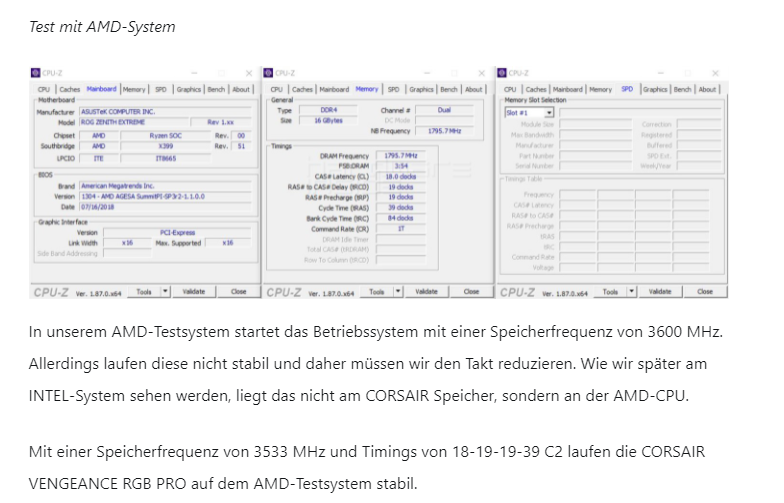Select the active Mainboard tab in the first window
Image resolution: width=784 pixels, height=503 pixels.
tap(102, 89)
